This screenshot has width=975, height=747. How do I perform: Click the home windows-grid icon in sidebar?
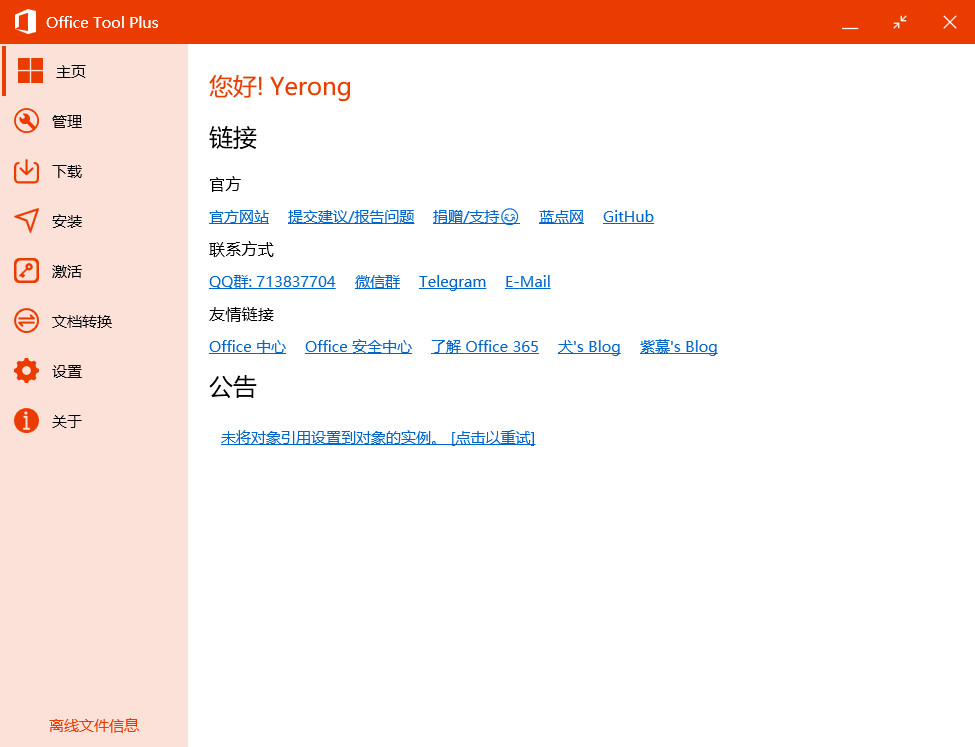pyautogui.click(x=30, y=71)
